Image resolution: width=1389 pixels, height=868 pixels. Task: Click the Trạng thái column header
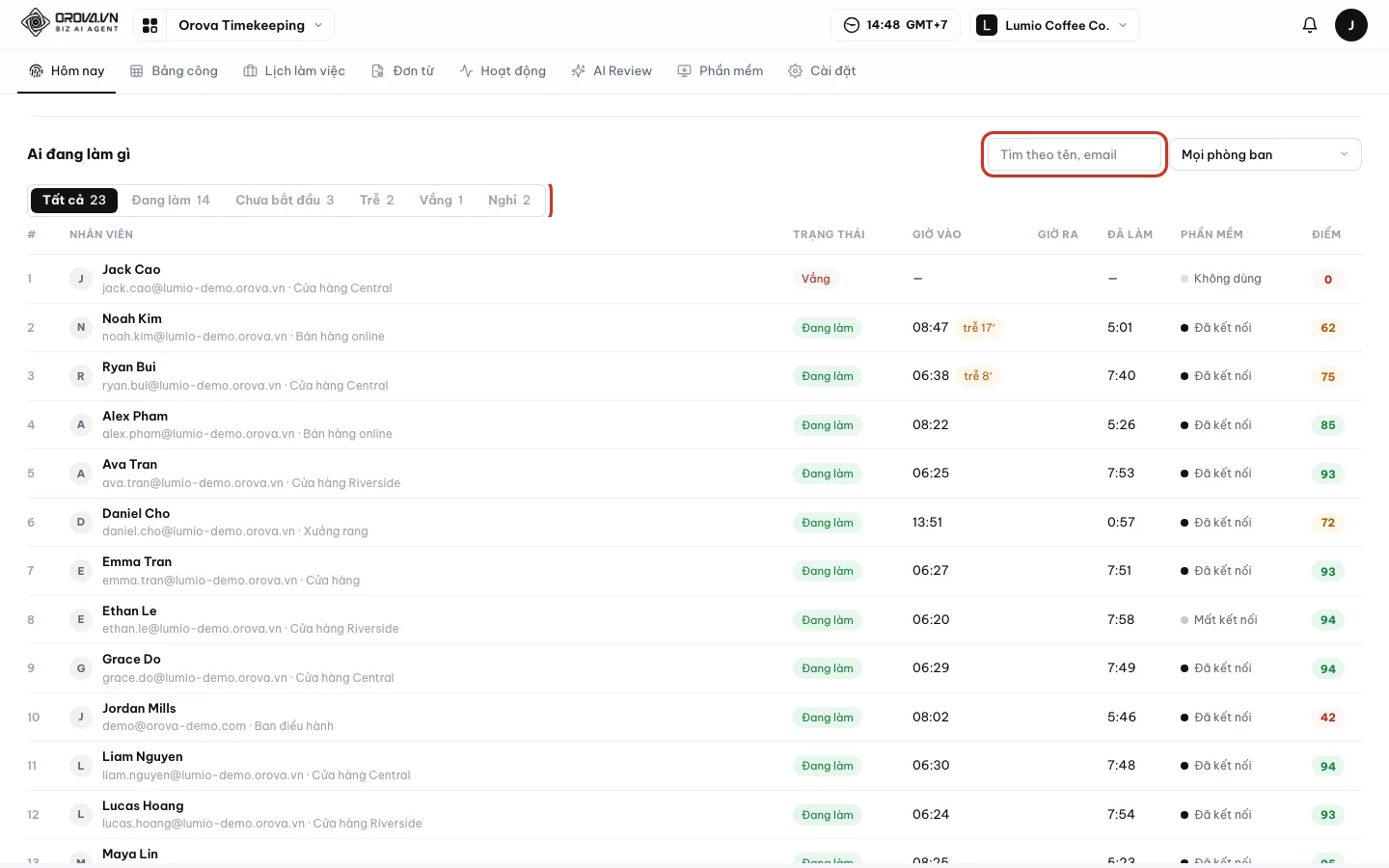(829, 234)
